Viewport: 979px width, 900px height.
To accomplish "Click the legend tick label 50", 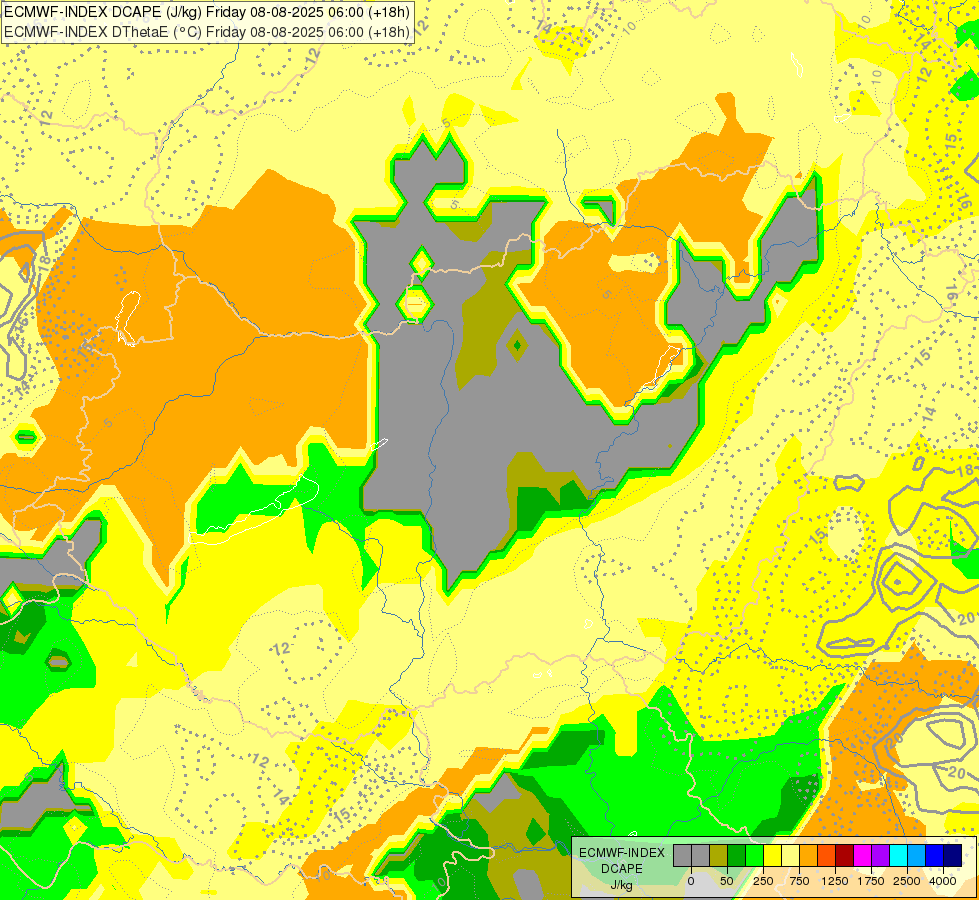I will click(727, 881).
